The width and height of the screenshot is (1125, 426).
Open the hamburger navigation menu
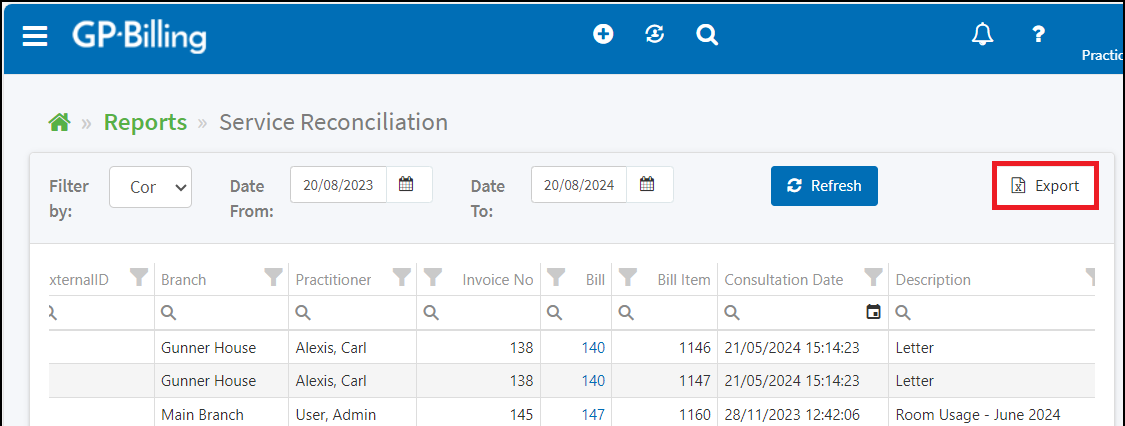pos(34,36)
